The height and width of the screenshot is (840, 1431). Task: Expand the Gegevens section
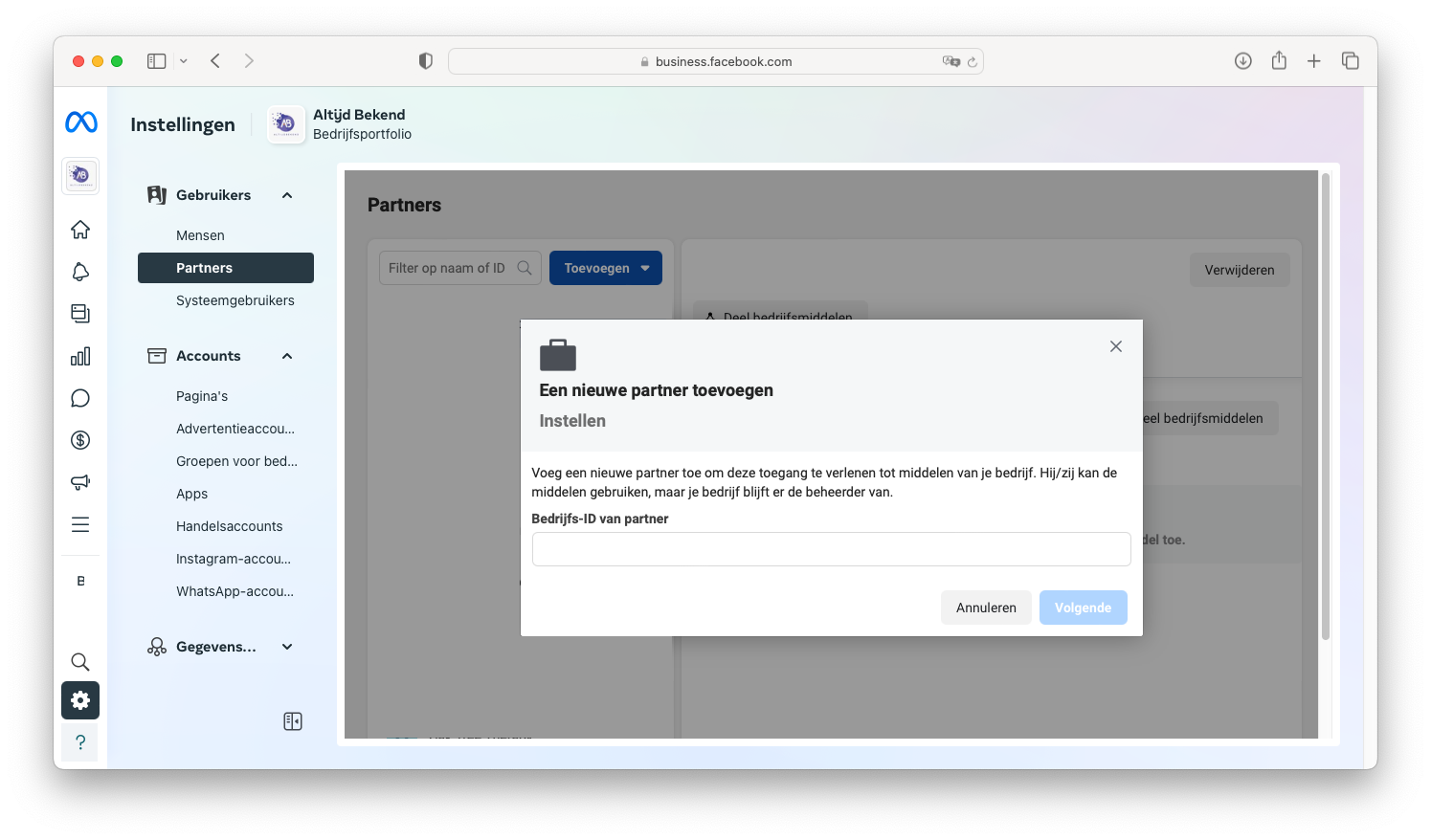coord(287,647)
